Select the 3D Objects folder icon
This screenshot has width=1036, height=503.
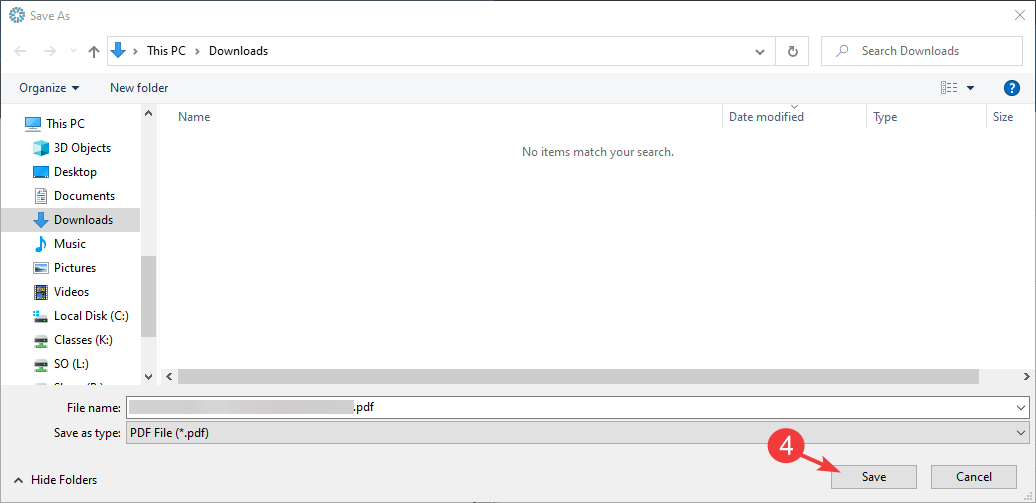coord(41,148)
